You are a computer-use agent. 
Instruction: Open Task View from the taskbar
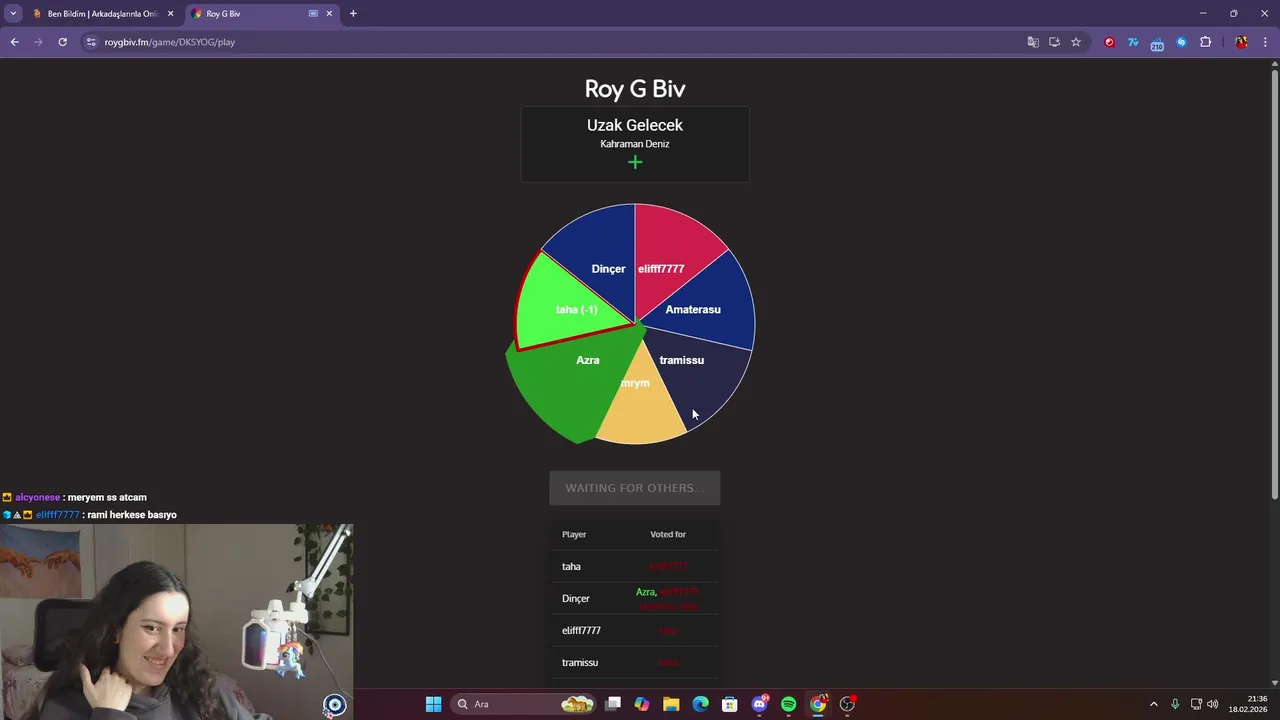pos(613,704)
